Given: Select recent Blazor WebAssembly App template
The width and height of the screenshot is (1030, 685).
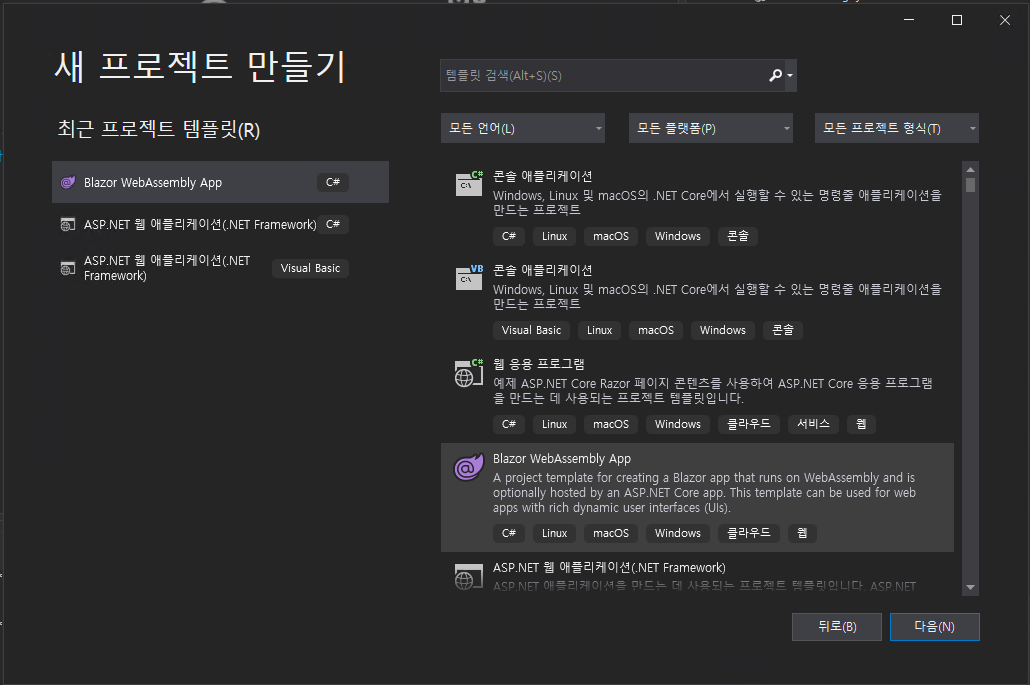Looking at the screenshot, I should click(221, 182).
